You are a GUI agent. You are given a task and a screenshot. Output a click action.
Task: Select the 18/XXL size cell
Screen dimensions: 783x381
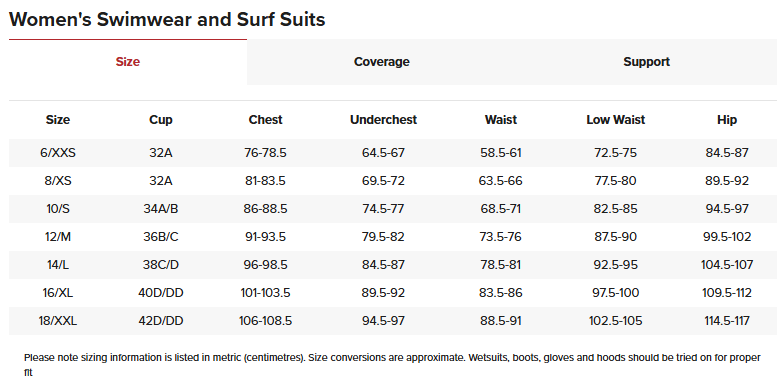click(58, 321)
